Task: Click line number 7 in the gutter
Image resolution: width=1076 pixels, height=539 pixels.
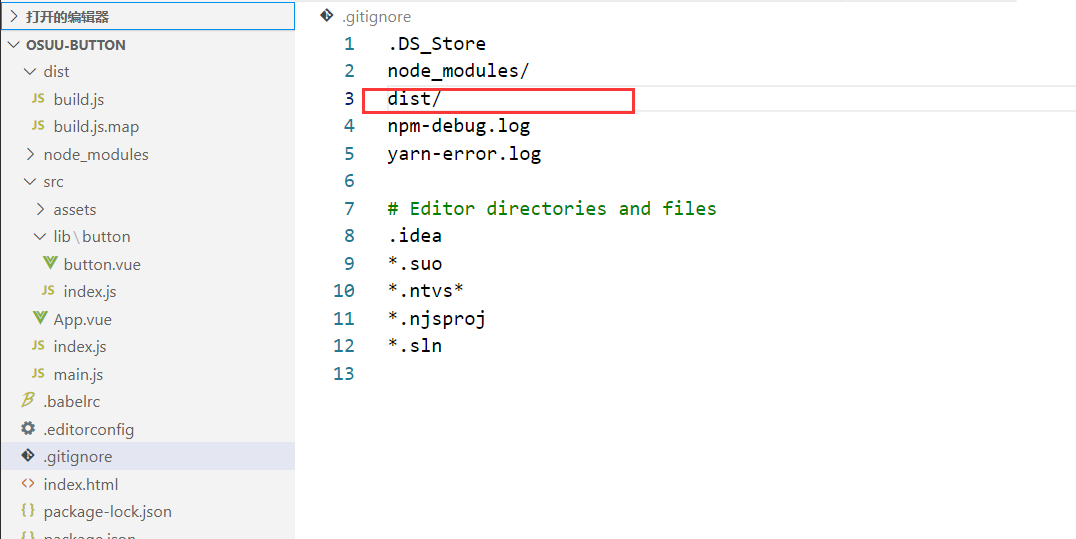Action: [348, 209]
